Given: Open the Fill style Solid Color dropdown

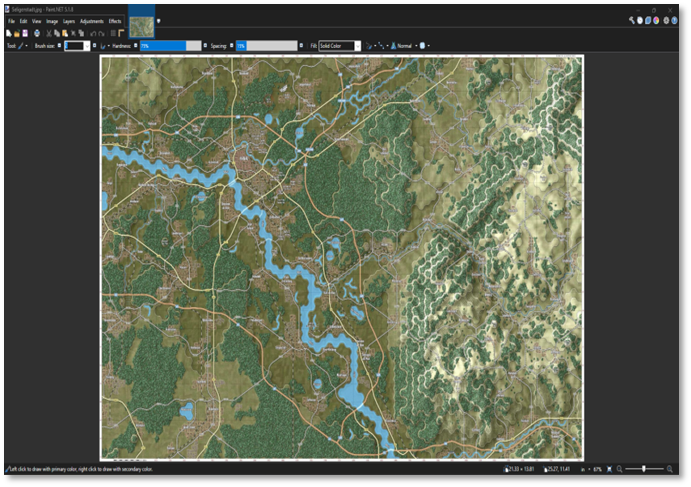Looking at the screenshot, I should click(x=358, y=46).
